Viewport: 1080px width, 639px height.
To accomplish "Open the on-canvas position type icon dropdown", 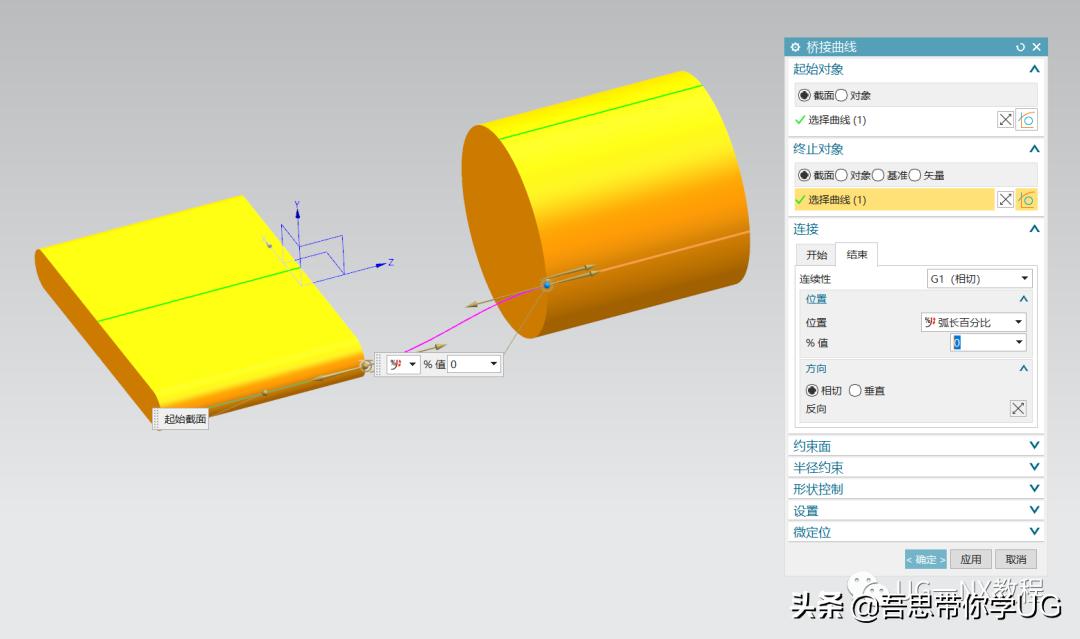I will click(x=403, y=364).
